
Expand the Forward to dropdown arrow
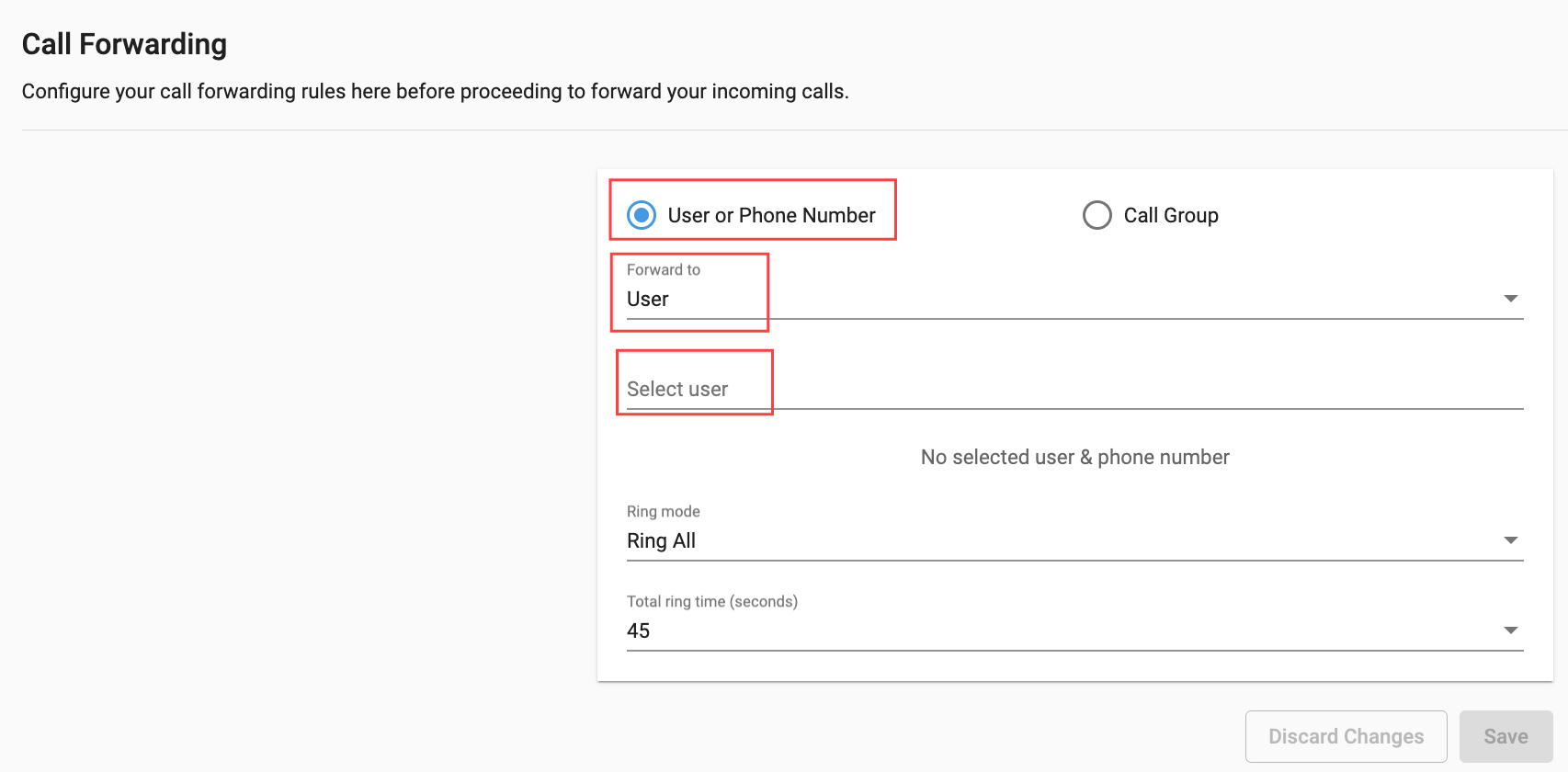click(x=1510, y=299)
